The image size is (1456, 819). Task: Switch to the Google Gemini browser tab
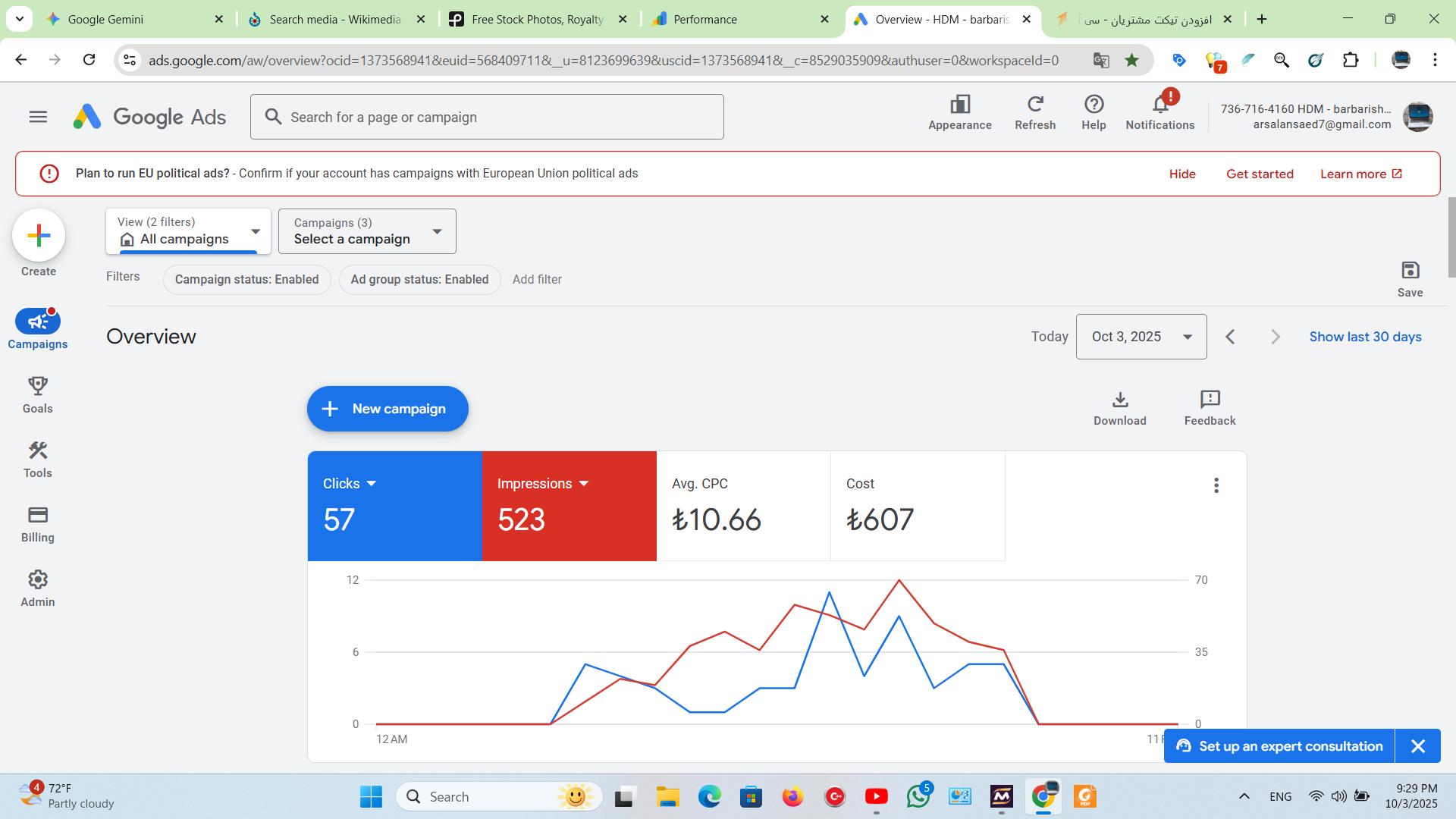pos(105,19)
